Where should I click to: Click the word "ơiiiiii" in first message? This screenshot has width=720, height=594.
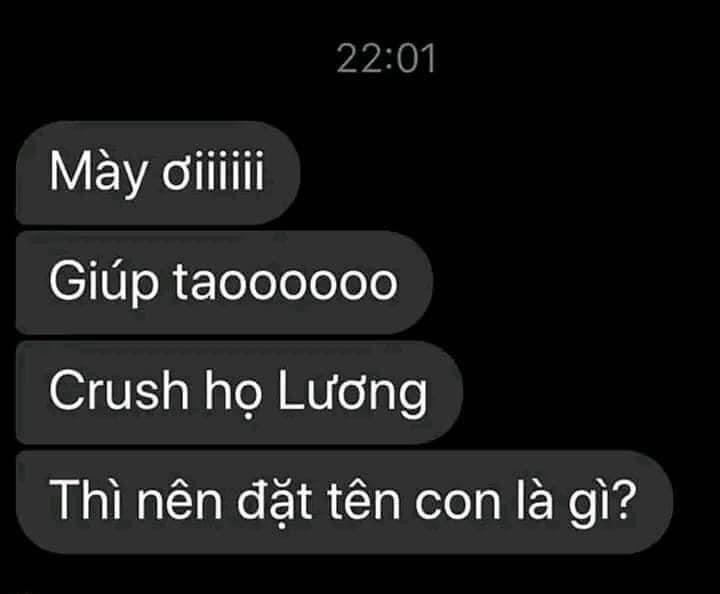pos(213,172)
